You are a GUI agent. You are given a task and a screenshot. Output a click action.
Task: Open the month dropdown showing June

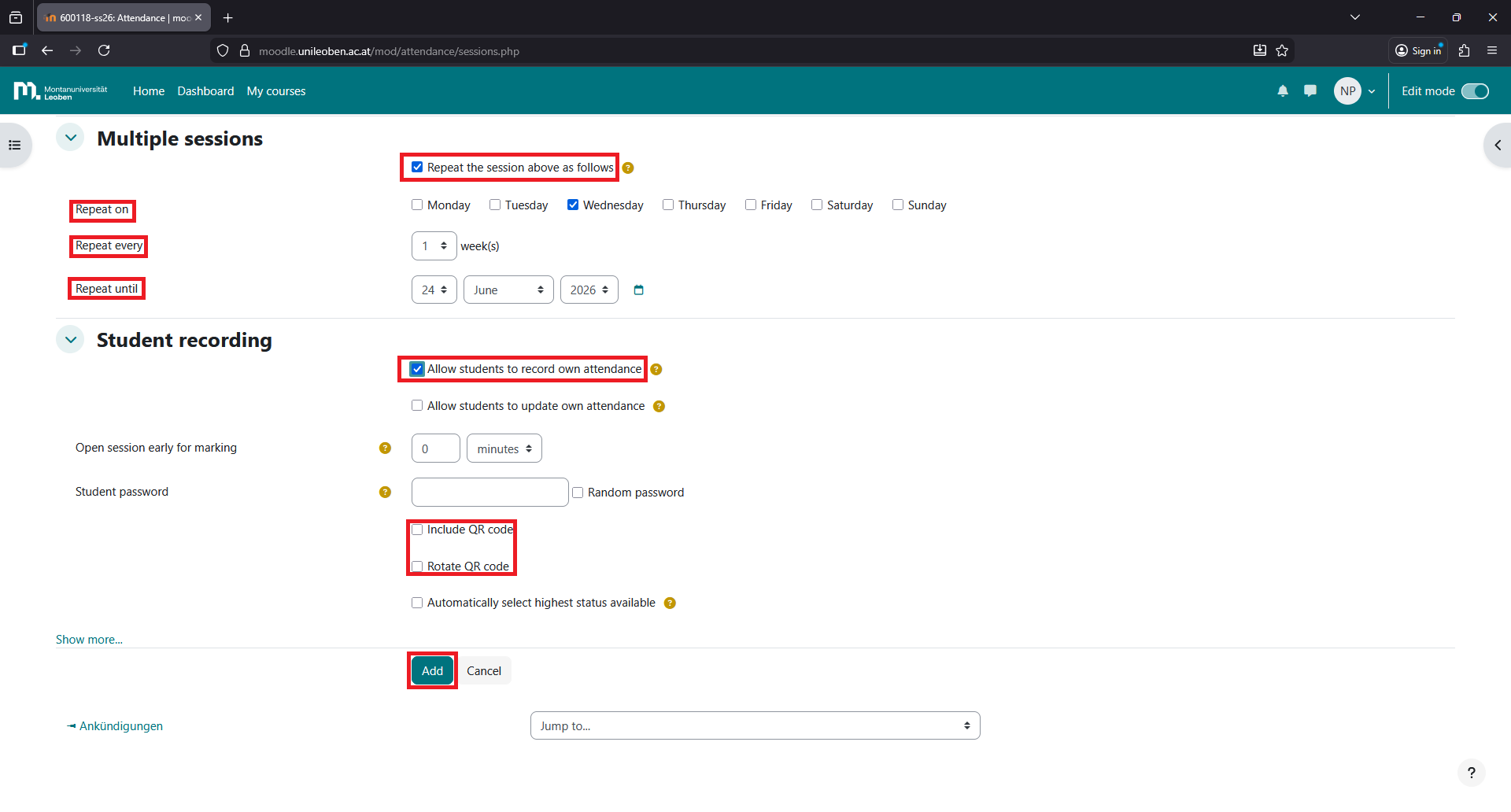click(508, 290)
